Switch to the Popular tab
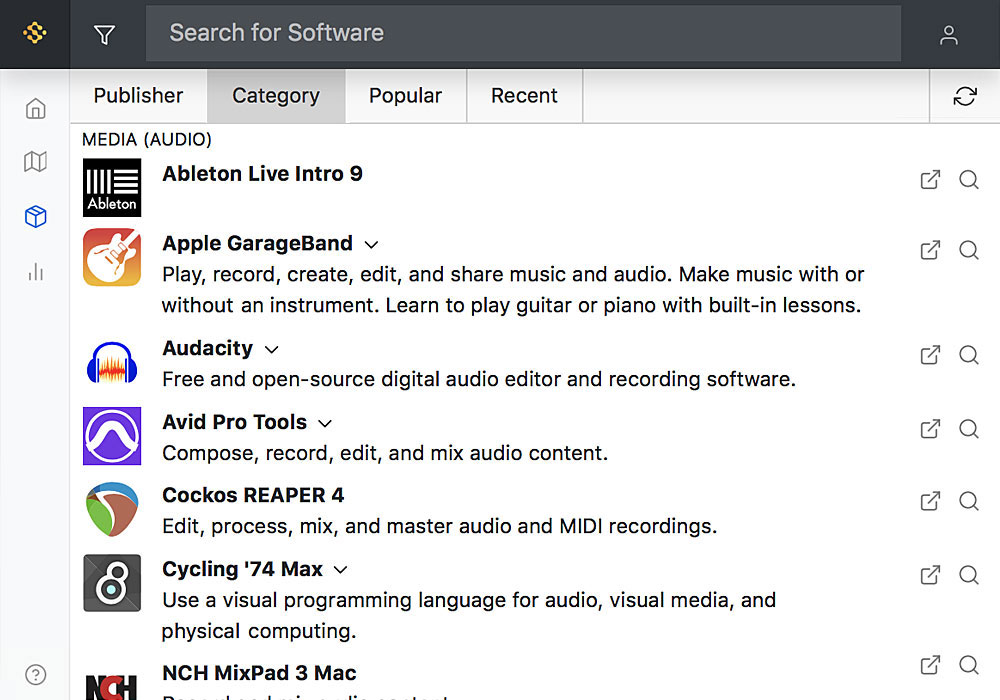This screenshot has height=700, width=1000. pos(406,96)
